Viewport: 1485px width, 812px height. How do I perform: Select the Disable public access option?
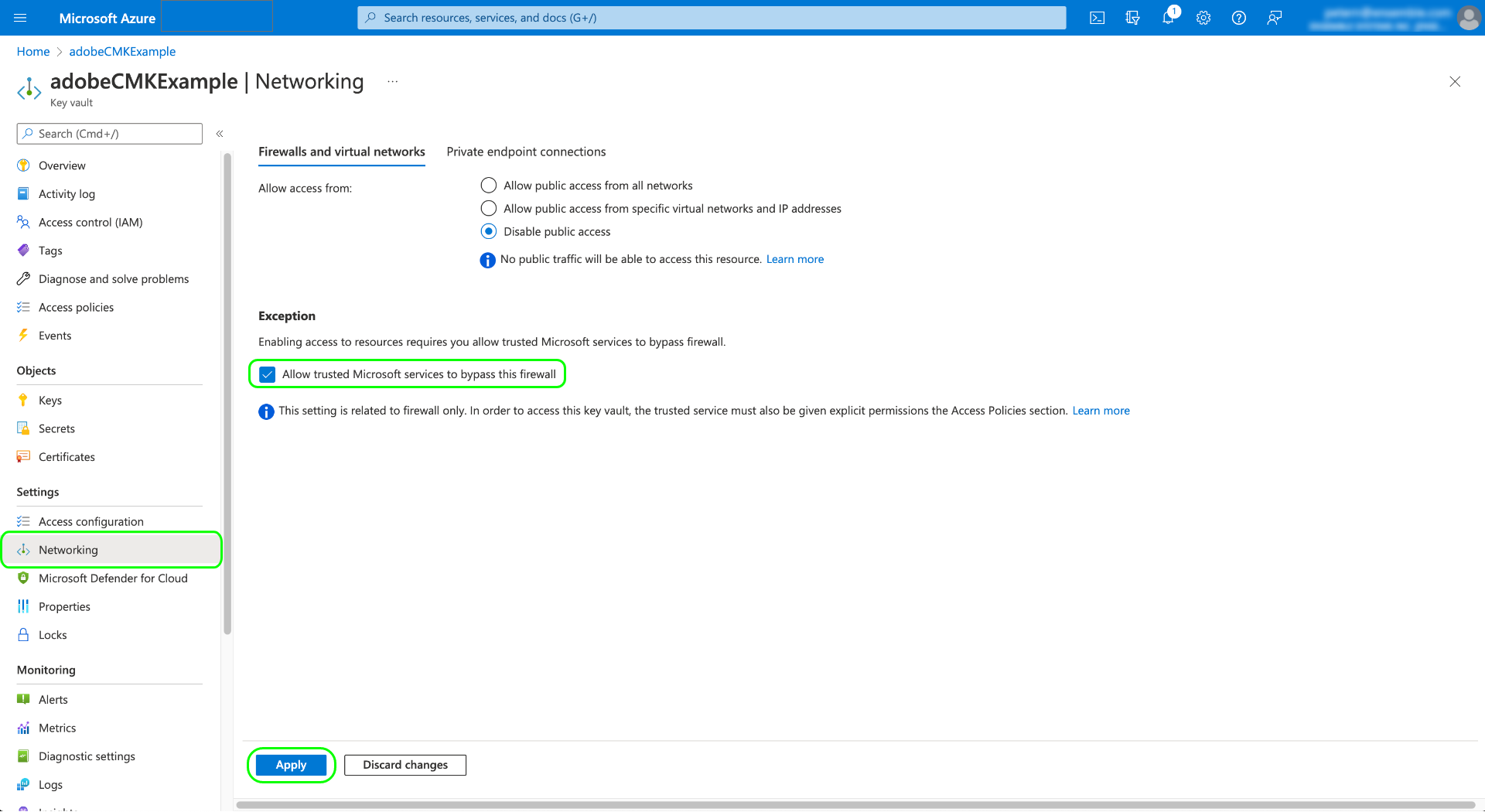pos(489,231)
